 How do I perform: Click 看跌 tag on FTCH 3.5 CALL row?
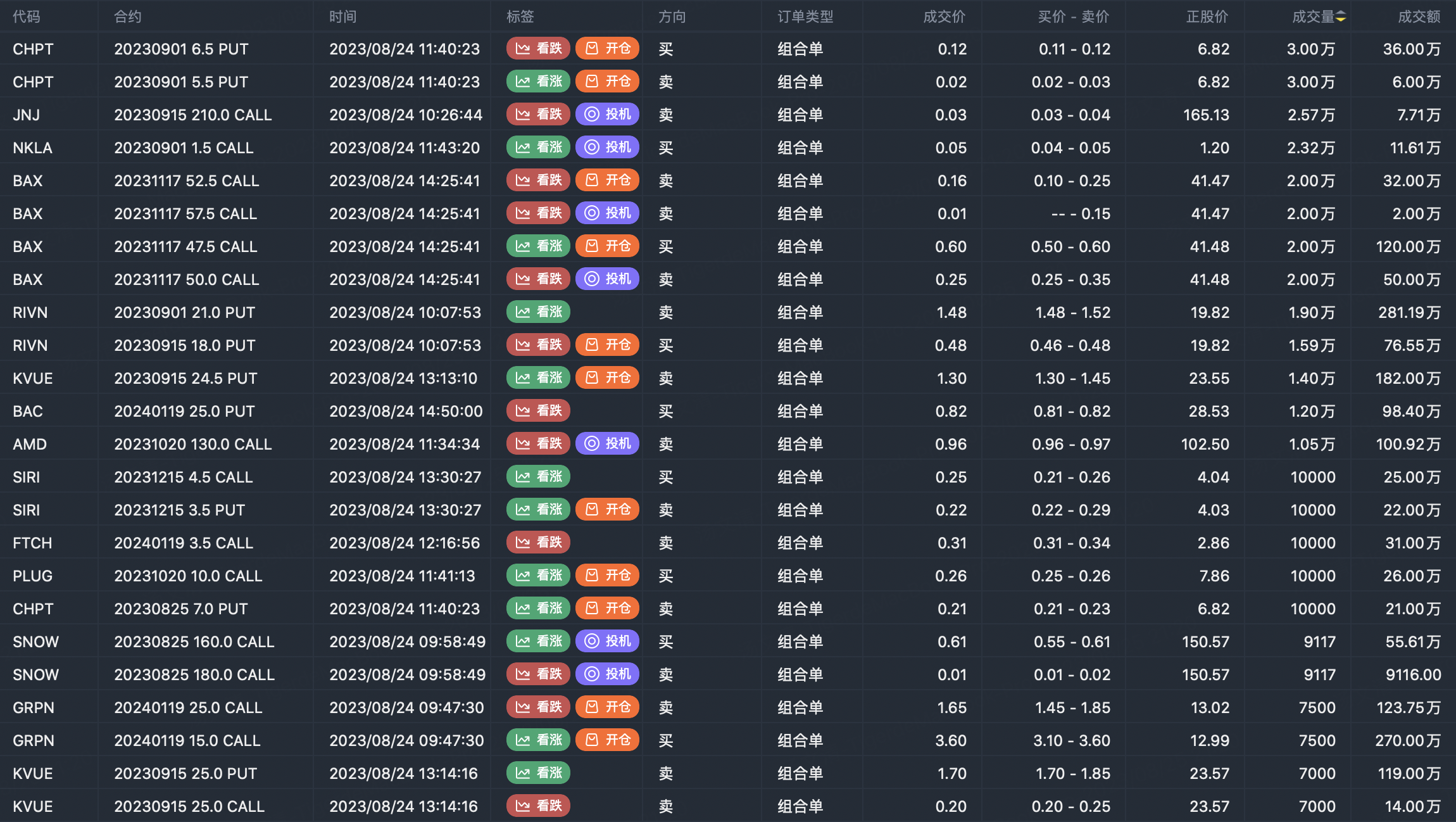539,543
